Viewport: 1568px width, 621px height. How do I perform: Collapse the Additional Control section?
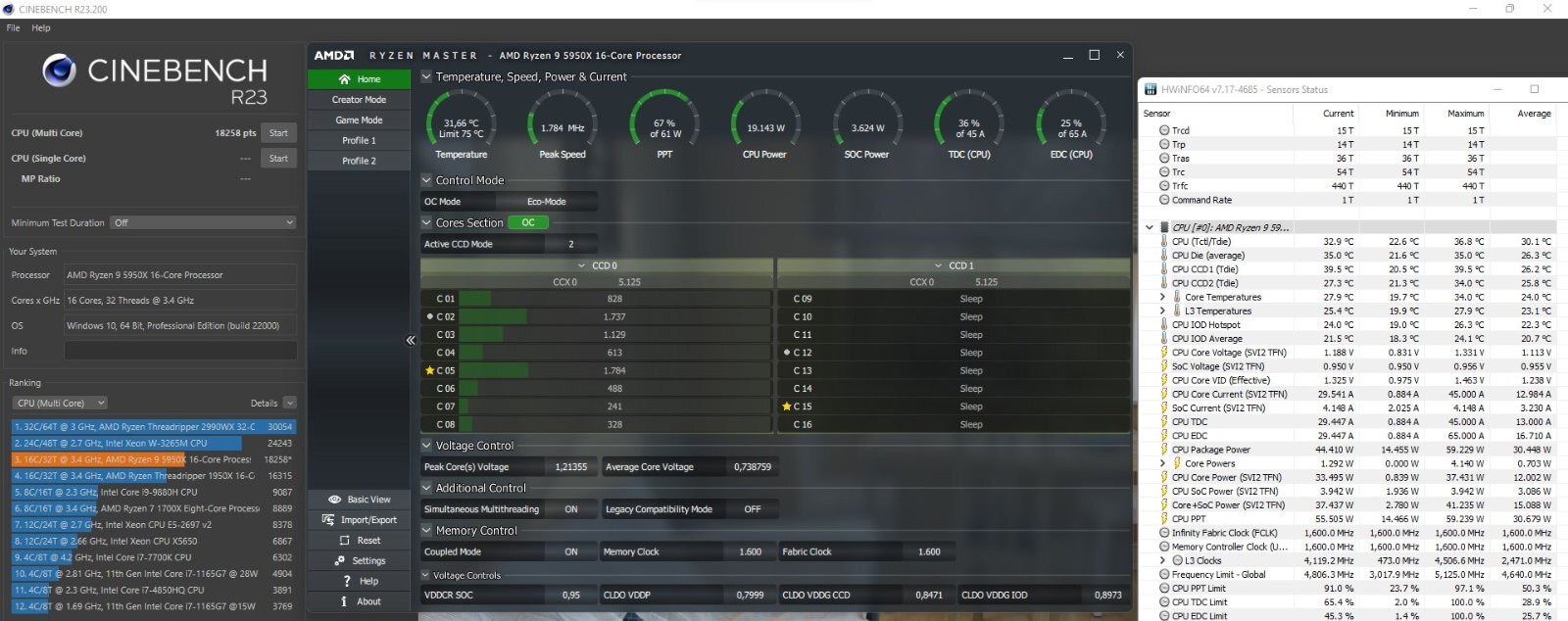pos(426,488)
